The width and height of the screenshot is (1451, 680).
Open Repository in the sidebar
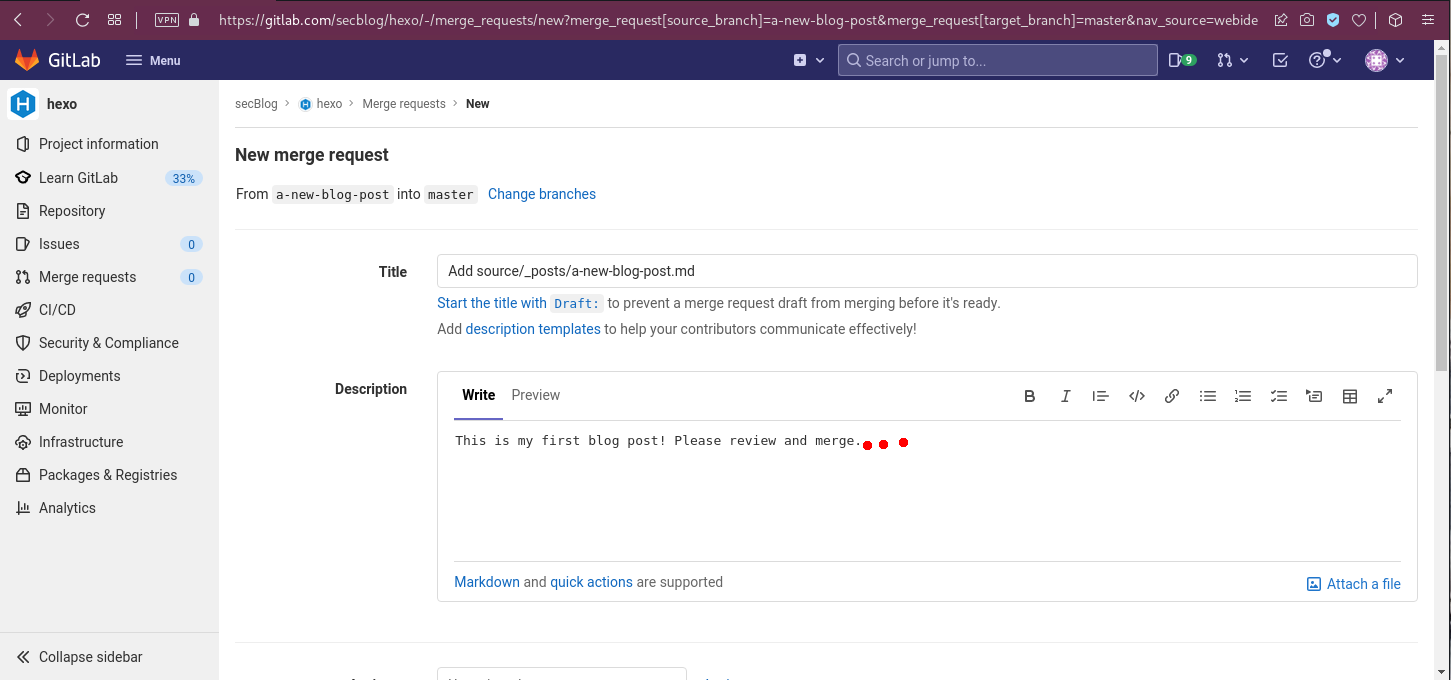click(72, 211)
